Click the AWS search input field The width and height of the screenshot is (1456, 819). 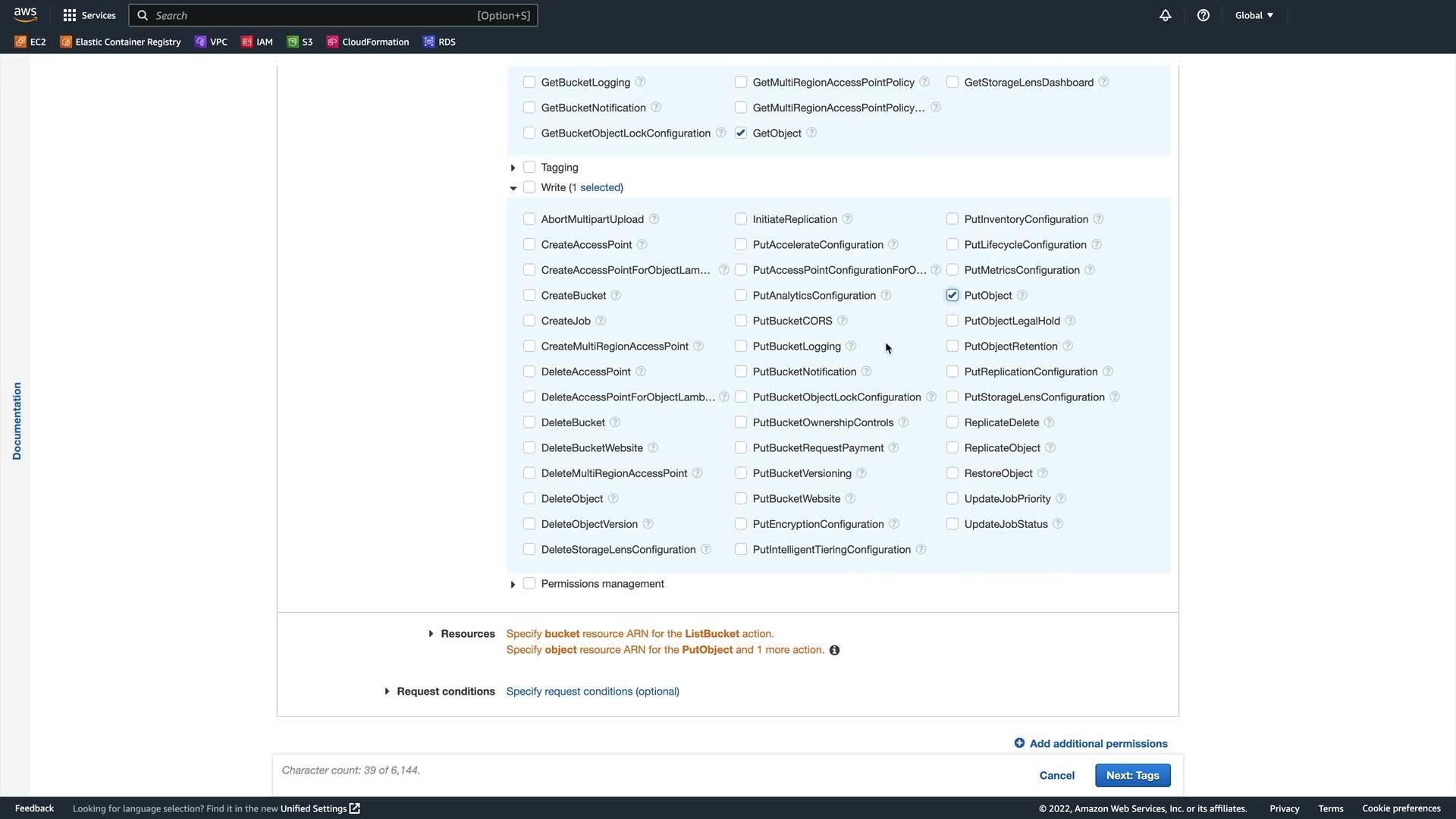click(311, 15)
